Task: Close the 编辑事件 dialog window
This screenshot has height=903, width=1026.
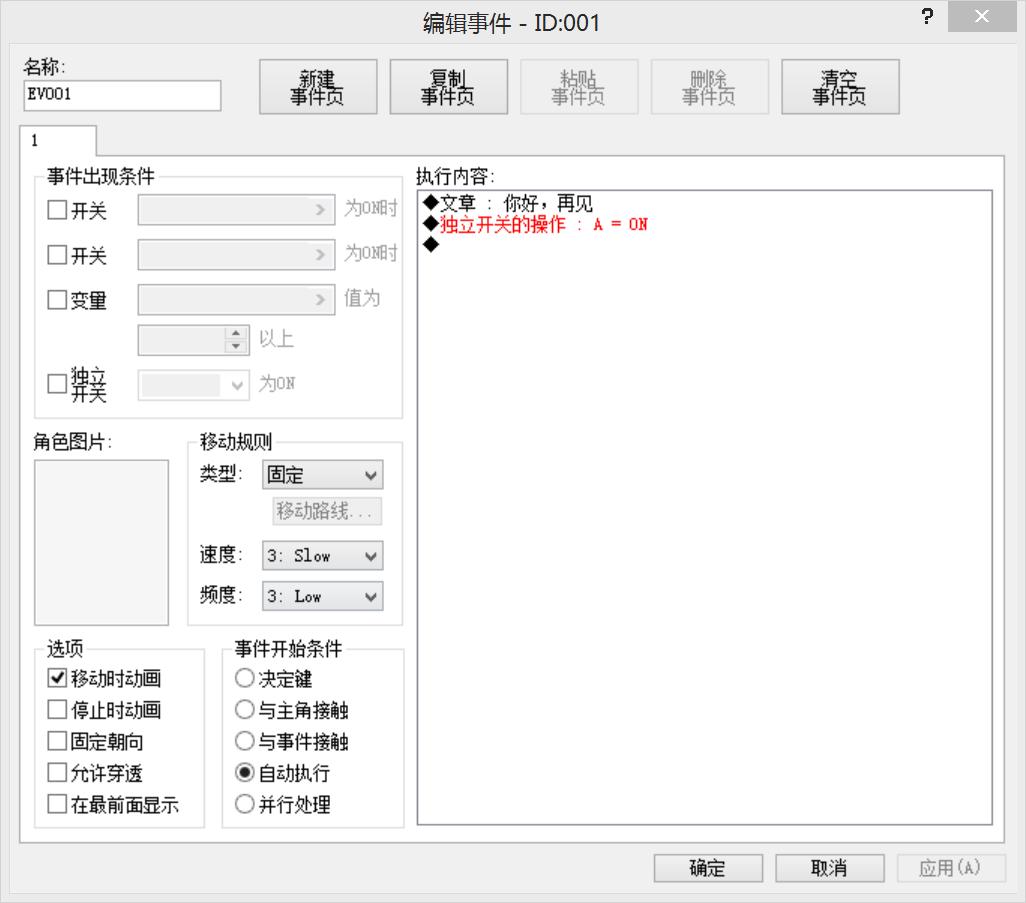Action: pos(982,16)
